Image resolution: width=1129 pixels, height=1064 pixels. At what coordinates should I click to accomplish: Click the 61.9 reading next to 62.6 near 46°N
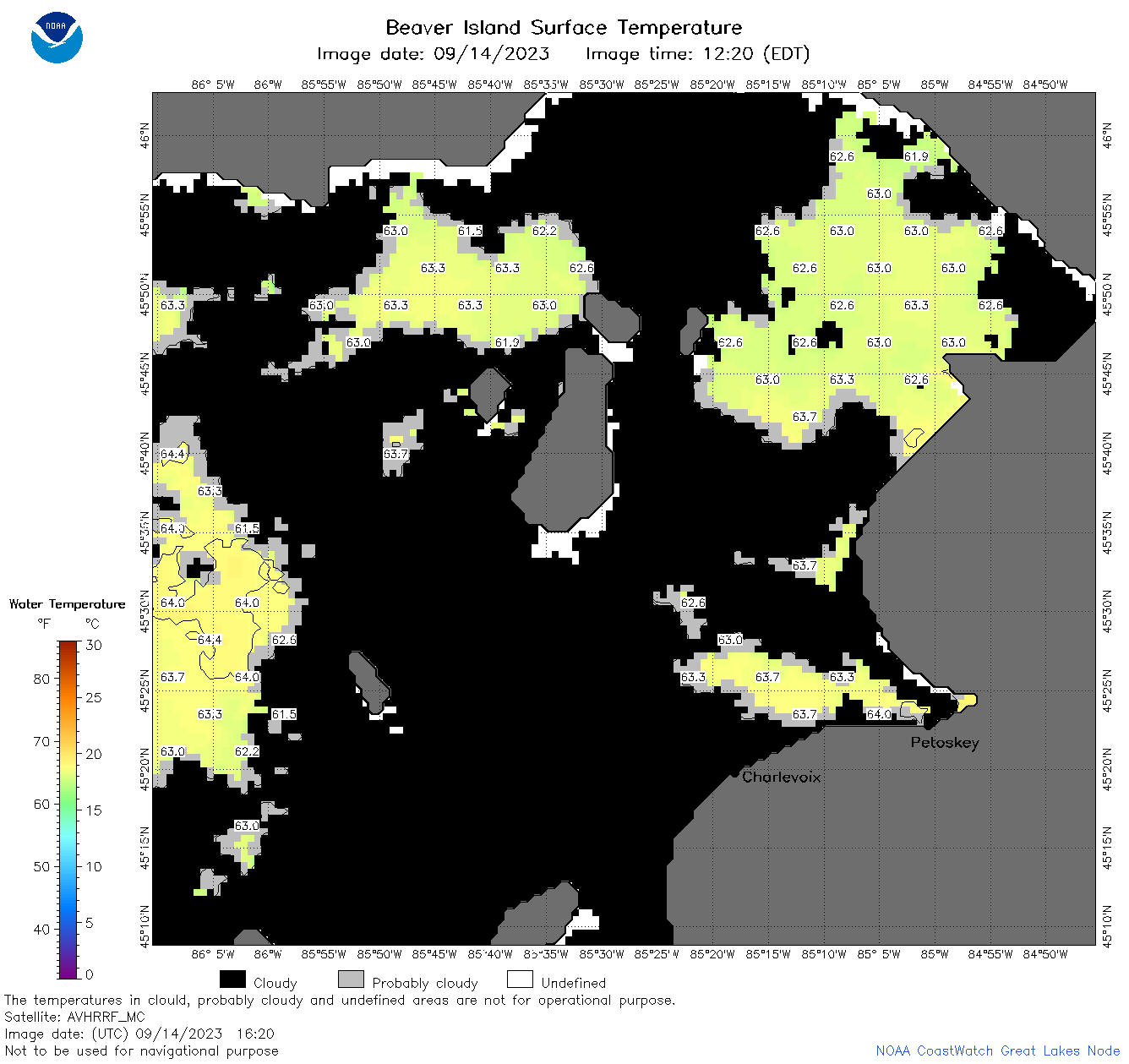pyautogui.click(x=916, y=156)
